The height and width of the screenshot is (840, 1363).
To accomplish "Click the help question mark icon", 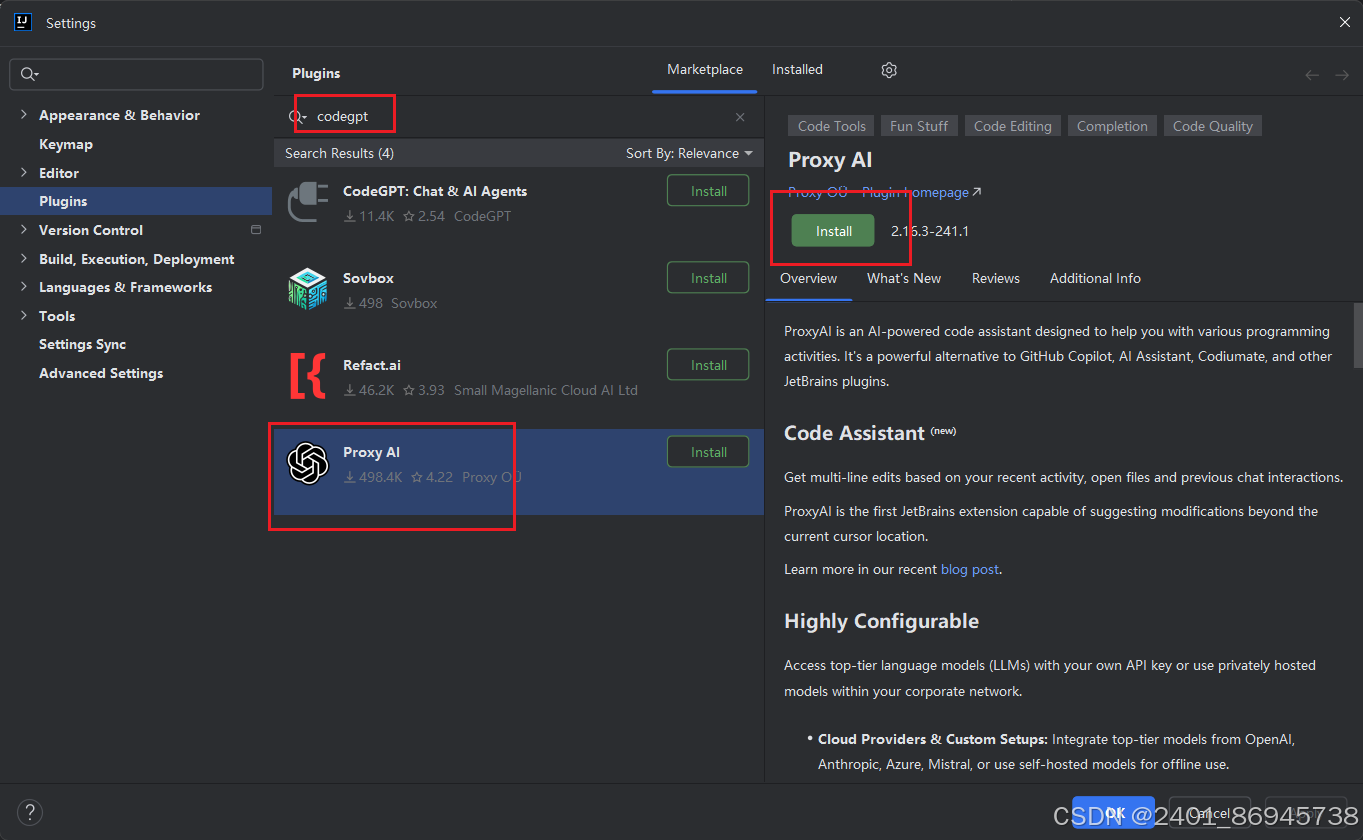I will point(30,812).
